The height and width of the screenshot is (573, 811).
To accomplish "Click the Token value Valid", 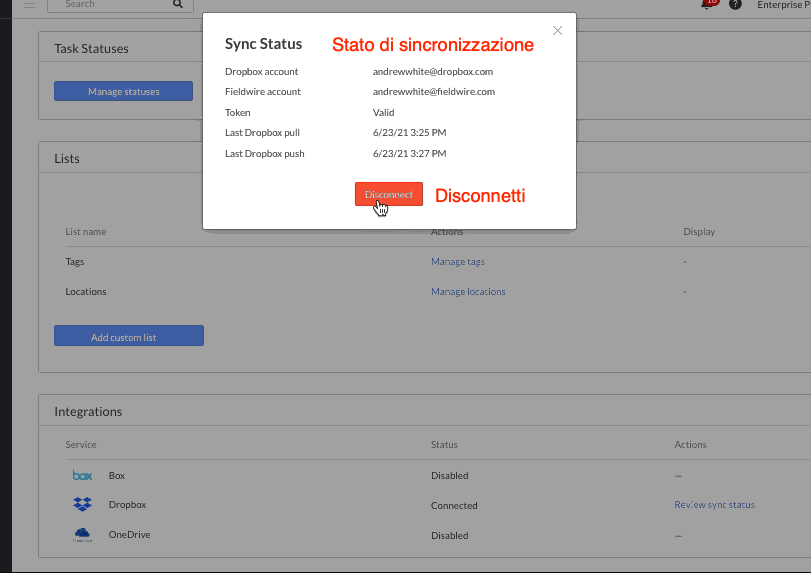I will click(383, 112).
